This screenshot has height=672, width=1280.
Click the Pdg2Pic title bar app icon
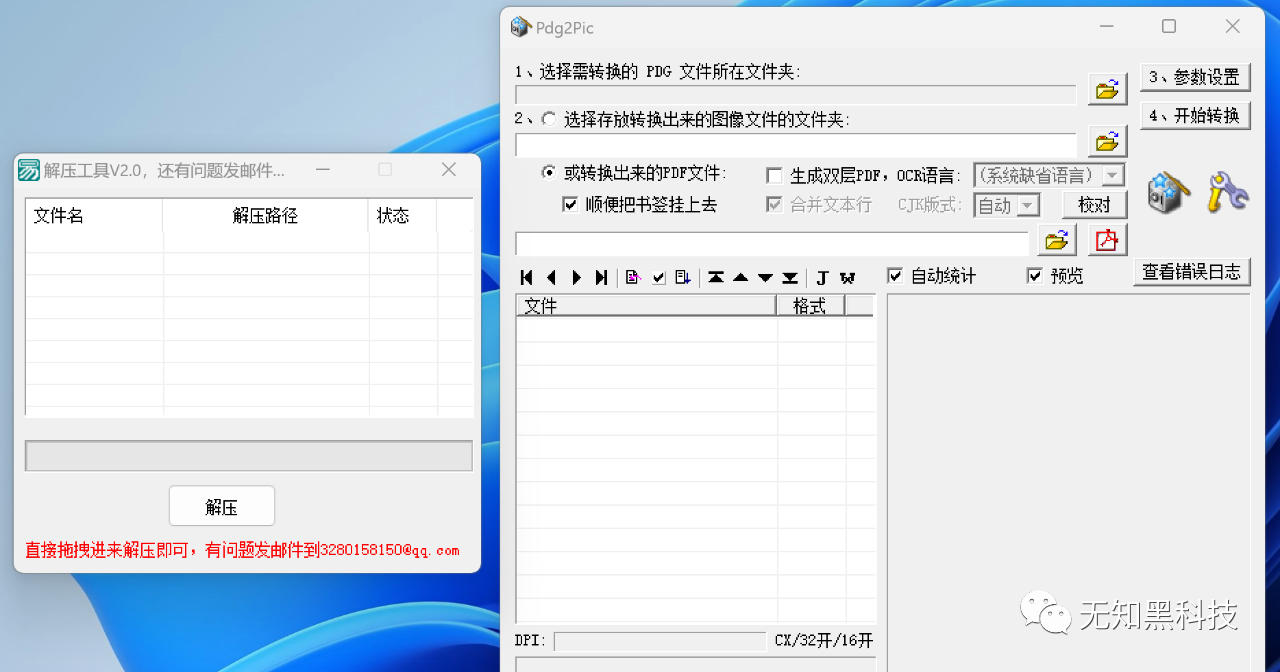click(x=520, y=27)
